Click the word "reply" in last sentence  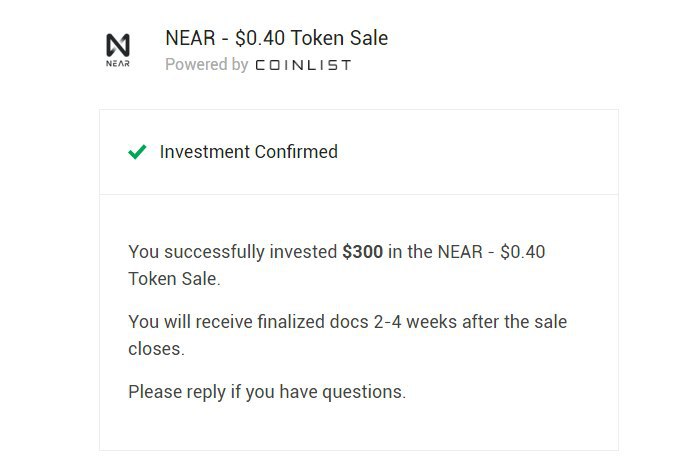[x=206, y=392]
